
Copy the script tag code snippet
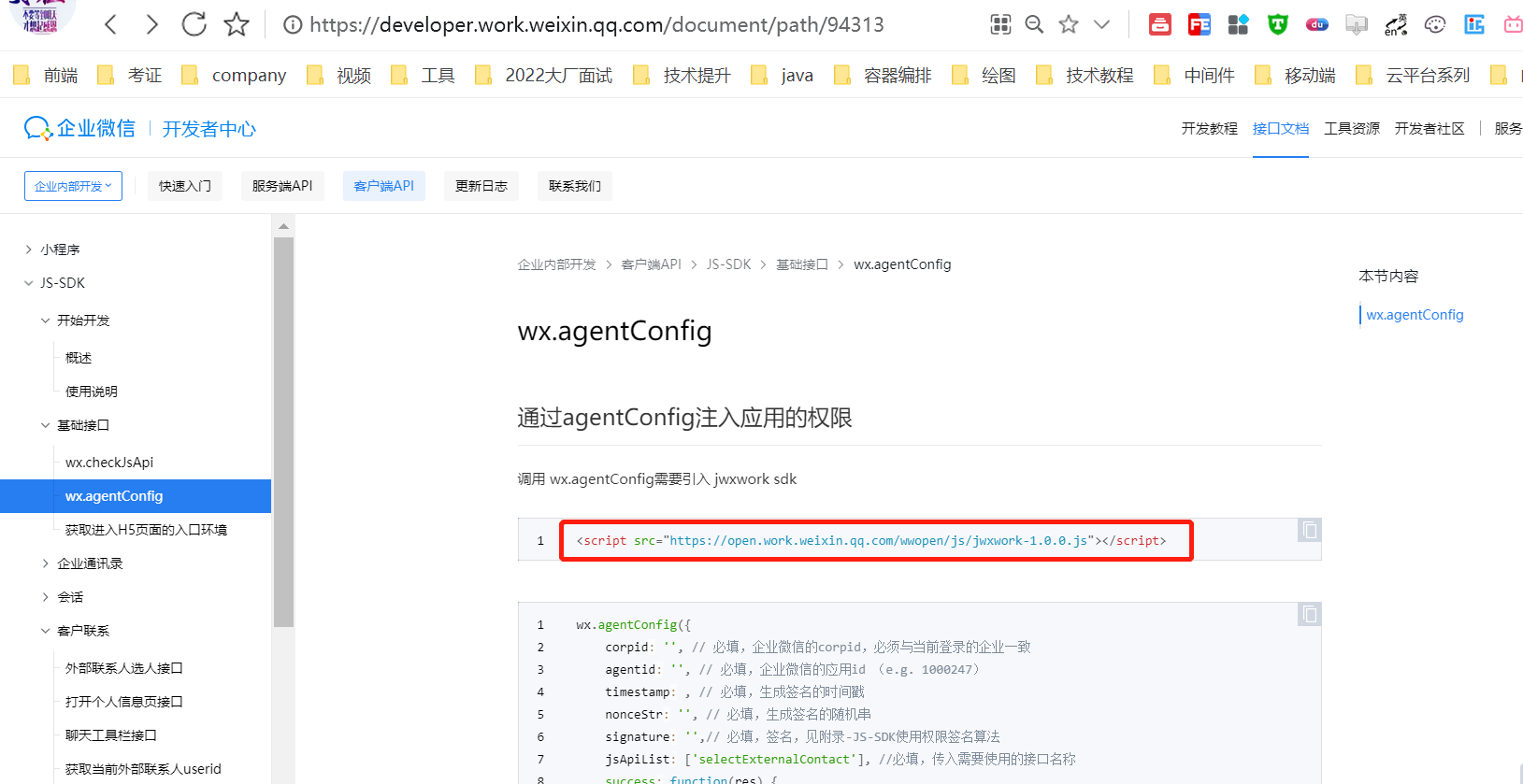1310,531
